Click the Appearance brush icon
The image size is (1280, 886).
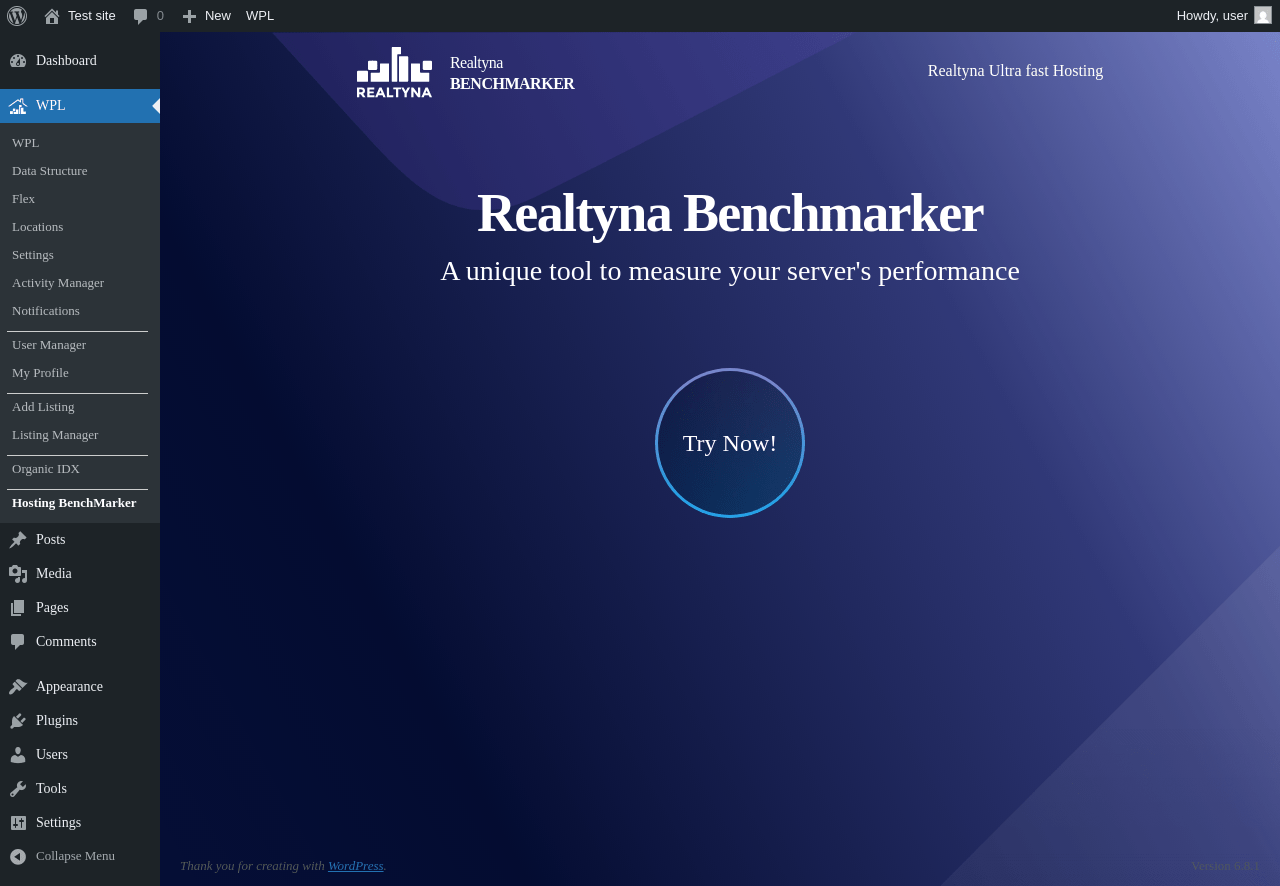(x=18, y=687)
